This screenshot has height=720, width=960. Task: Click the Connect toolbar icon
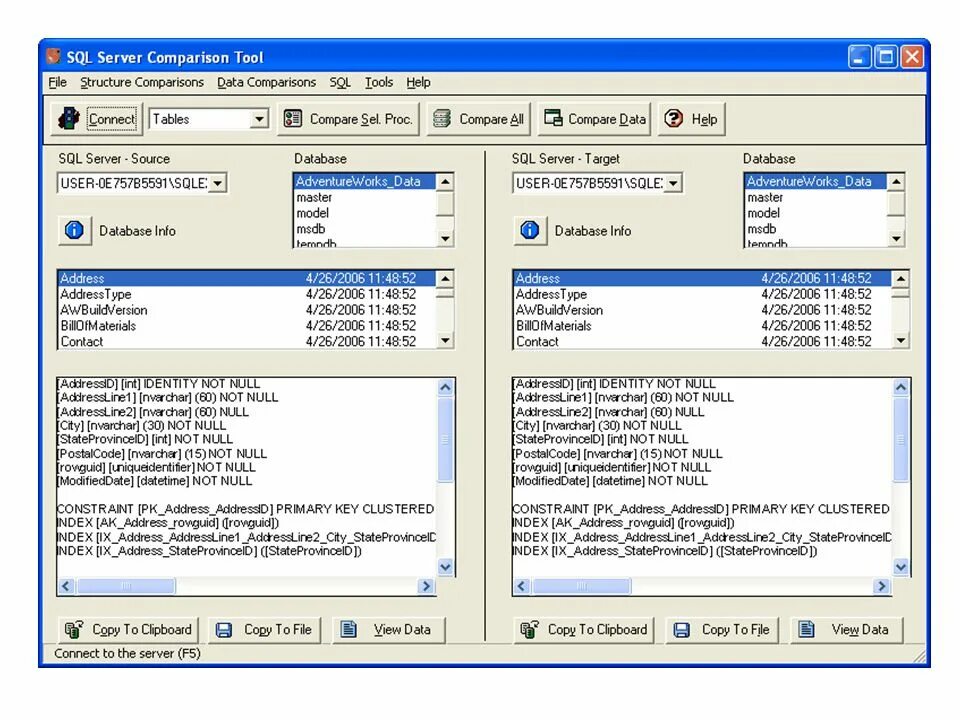click(x=69, y=119)
